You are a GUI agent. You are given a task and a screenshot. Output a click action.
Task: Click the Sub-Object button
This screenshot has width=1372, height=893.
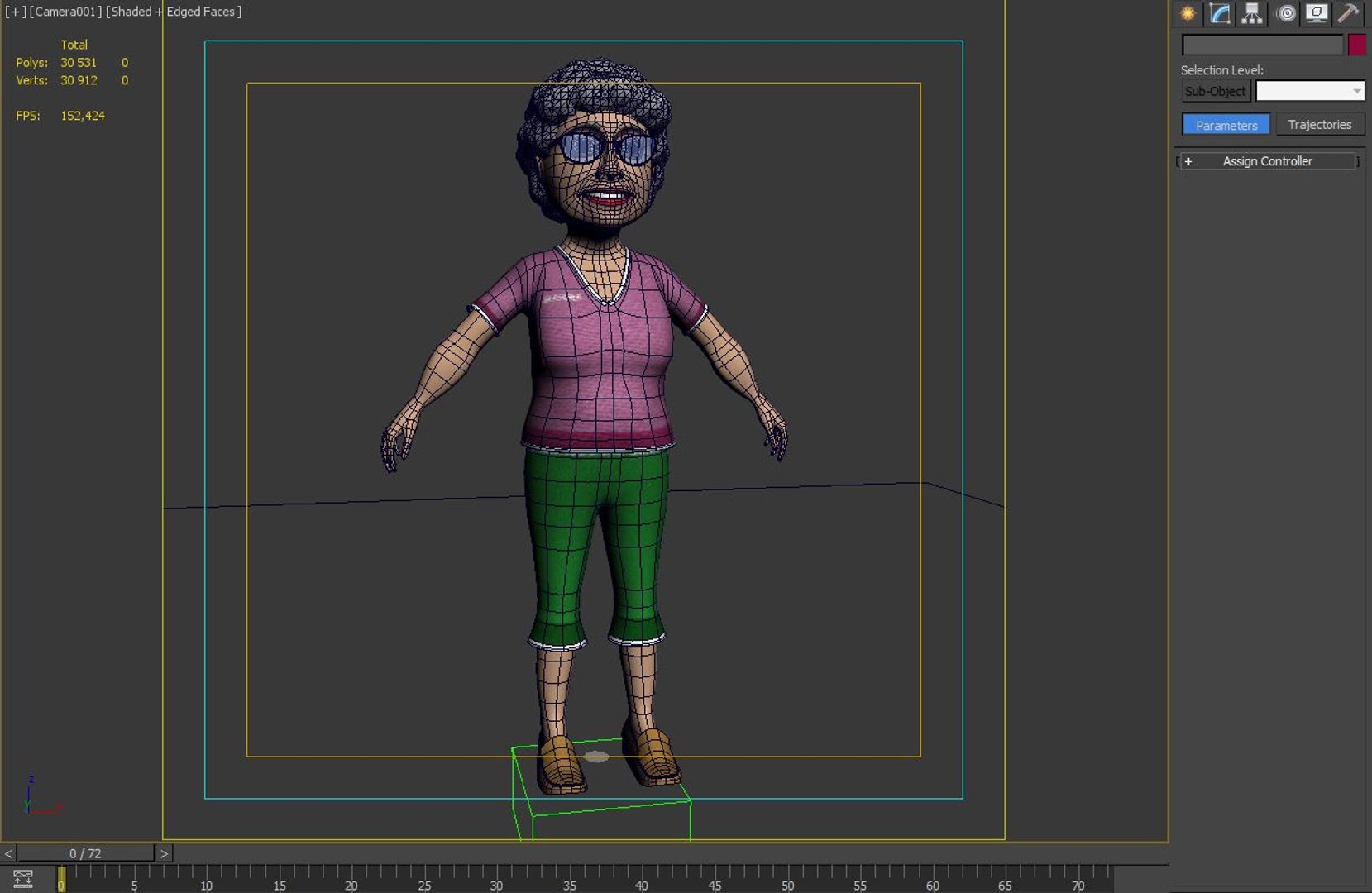click(1215, 91)
